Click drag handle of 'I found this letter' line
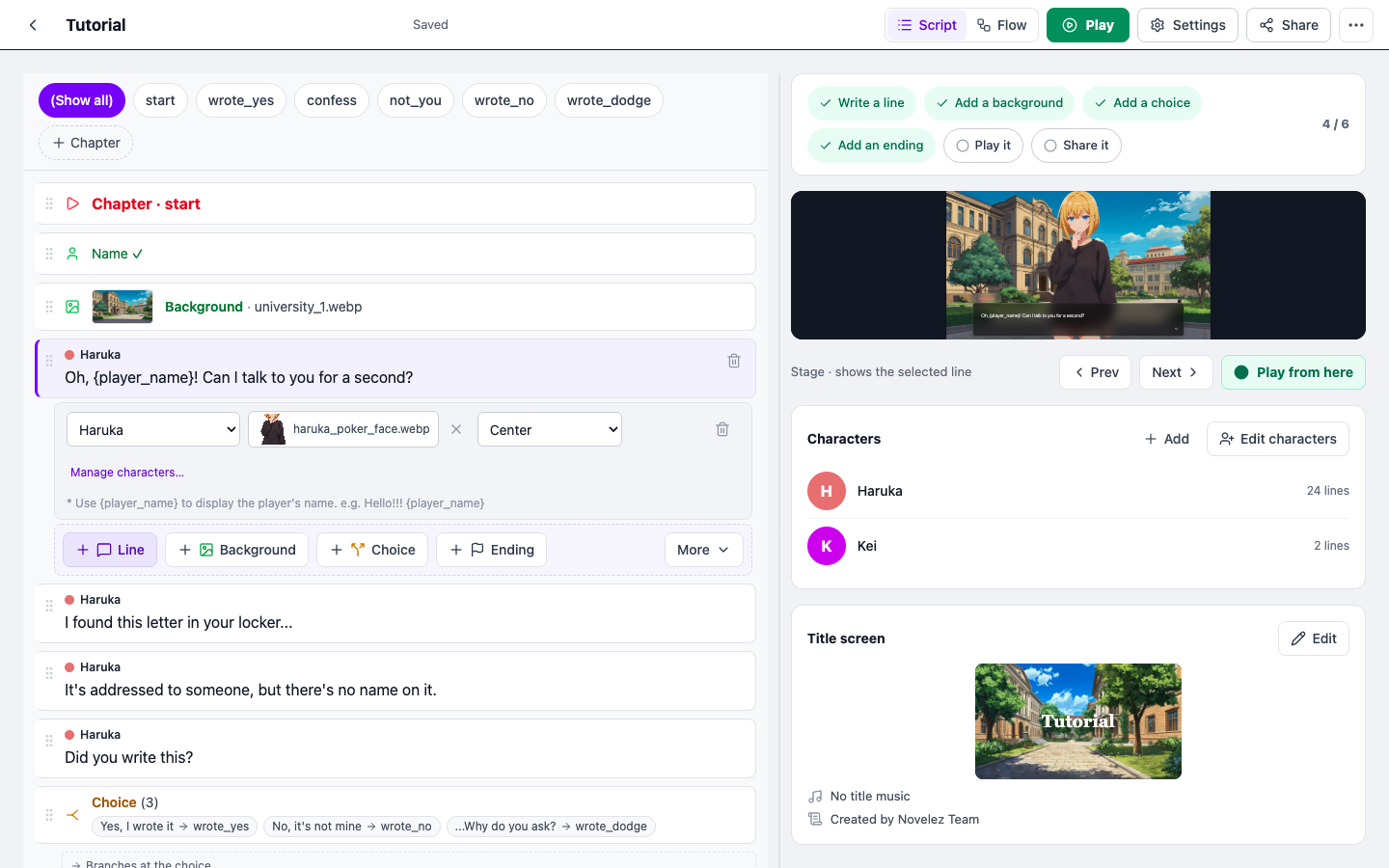Image resolution: width=1389 pixels, height=868 pixels. tap(49, 606)
